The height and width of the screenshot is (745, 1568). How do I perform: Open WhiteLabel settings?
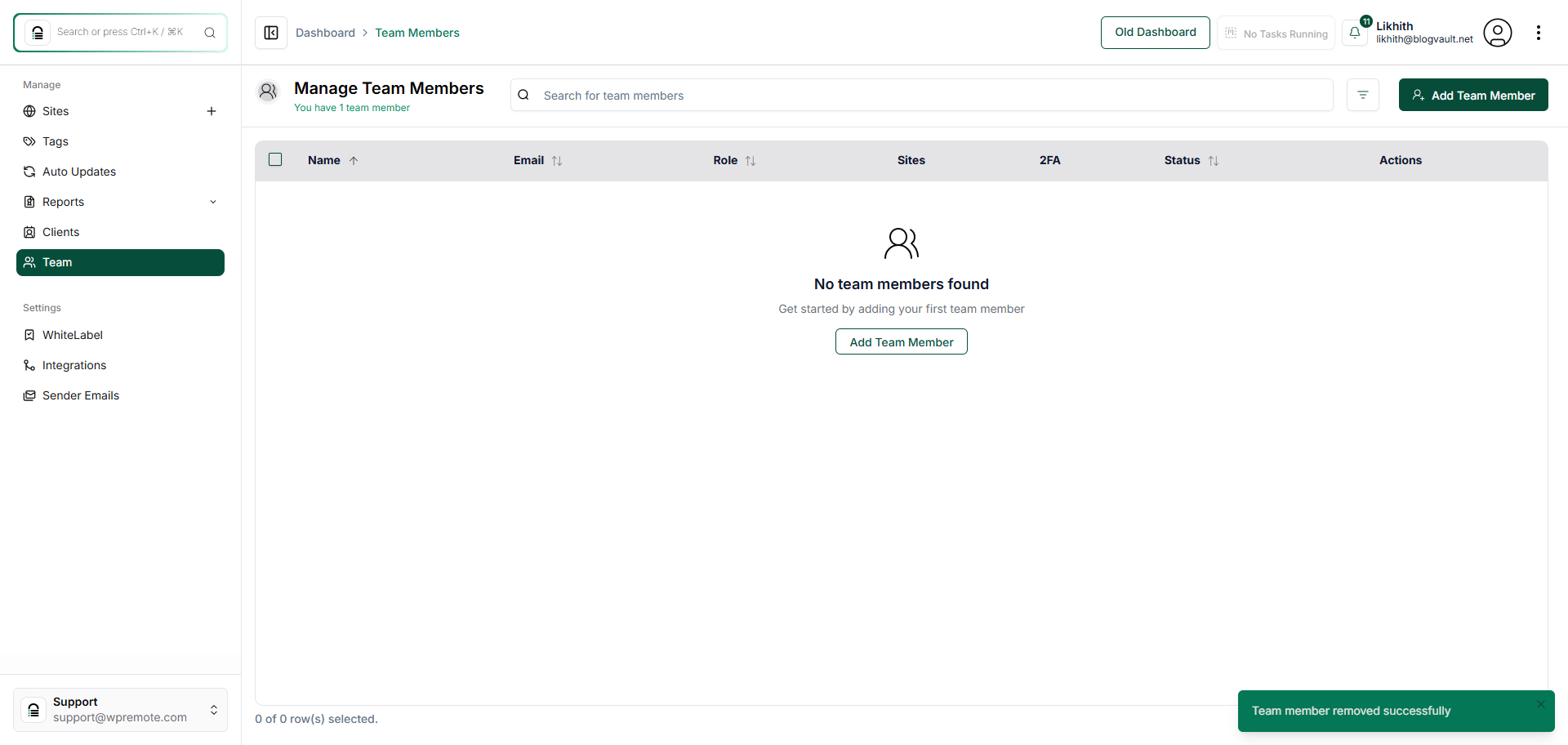73,335
